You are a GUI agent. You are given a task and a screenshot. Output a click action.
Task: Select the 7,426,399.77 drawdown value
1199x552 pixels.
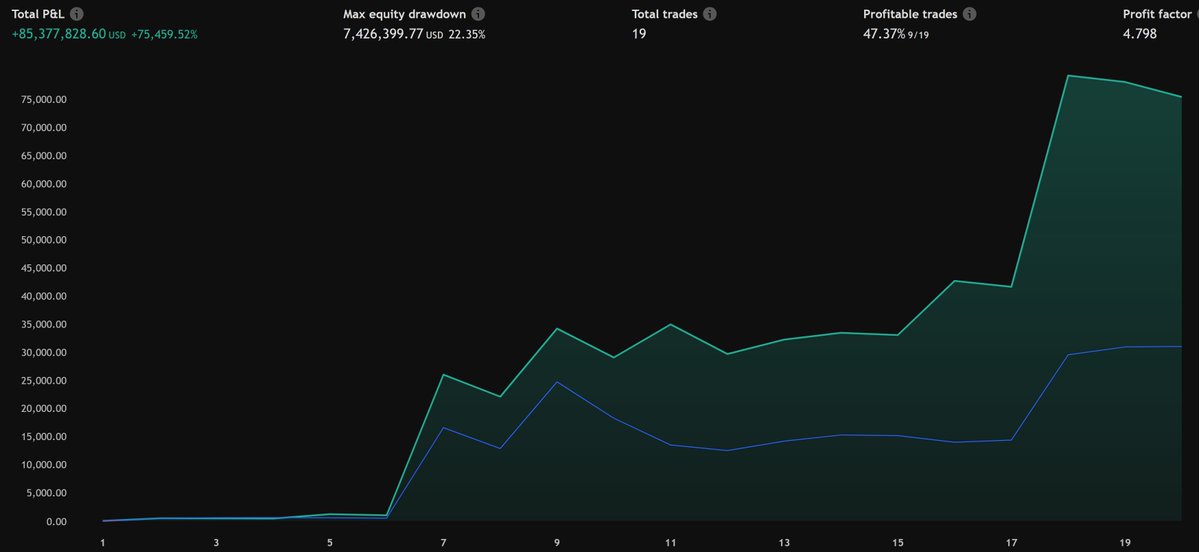click(x=383, y=34)
